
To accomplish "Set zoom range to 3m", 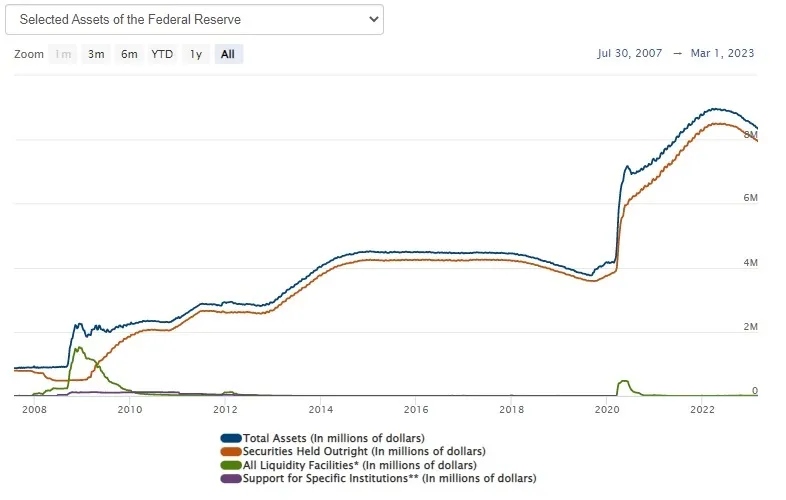I will [x=96, y=54].
